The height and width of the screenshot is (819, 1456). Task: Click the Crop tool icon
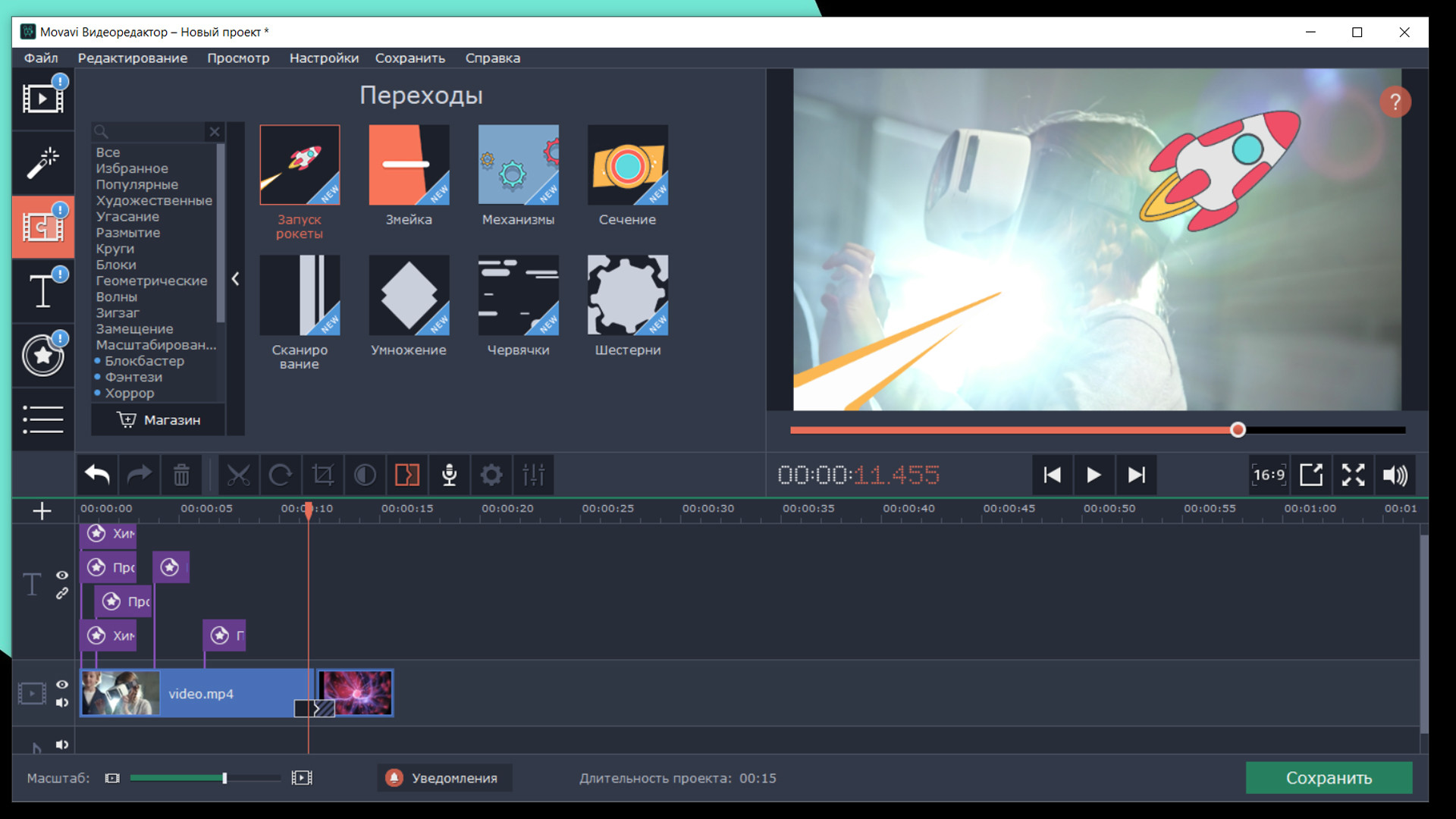click(x=323, y=475)
